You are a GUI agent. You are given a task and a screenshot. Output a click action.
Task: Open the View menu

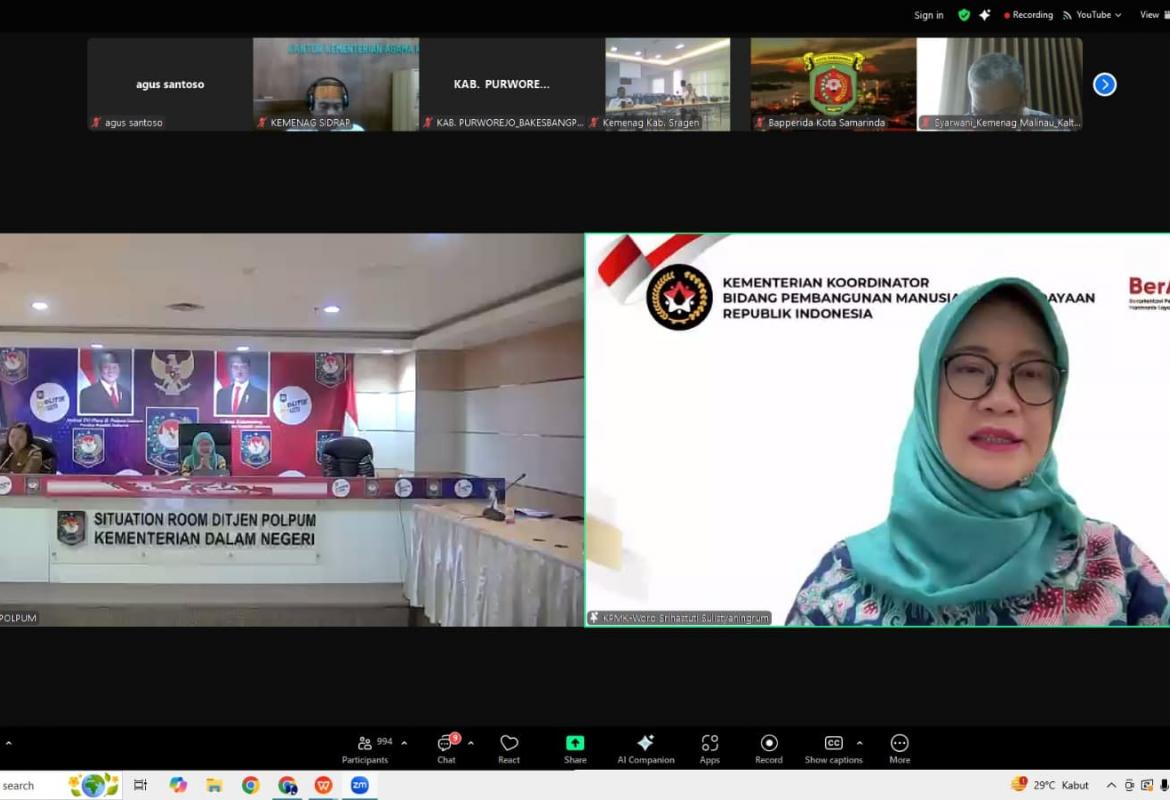(x=1149, y=15)
